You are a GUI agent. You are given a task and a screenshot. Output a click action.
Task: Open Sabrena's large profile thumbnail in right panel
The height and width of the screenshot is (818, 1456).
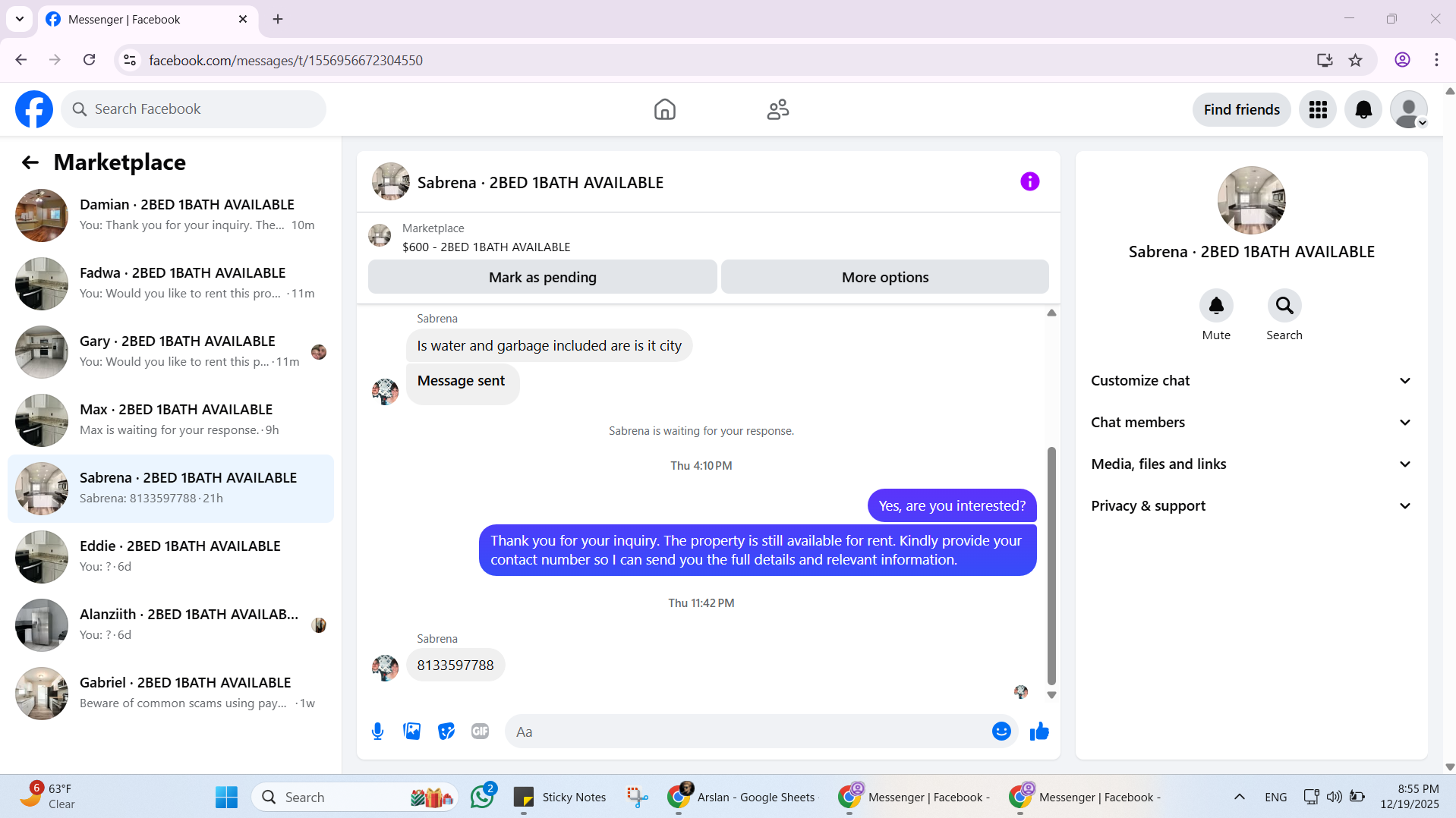click(1251, 200)
